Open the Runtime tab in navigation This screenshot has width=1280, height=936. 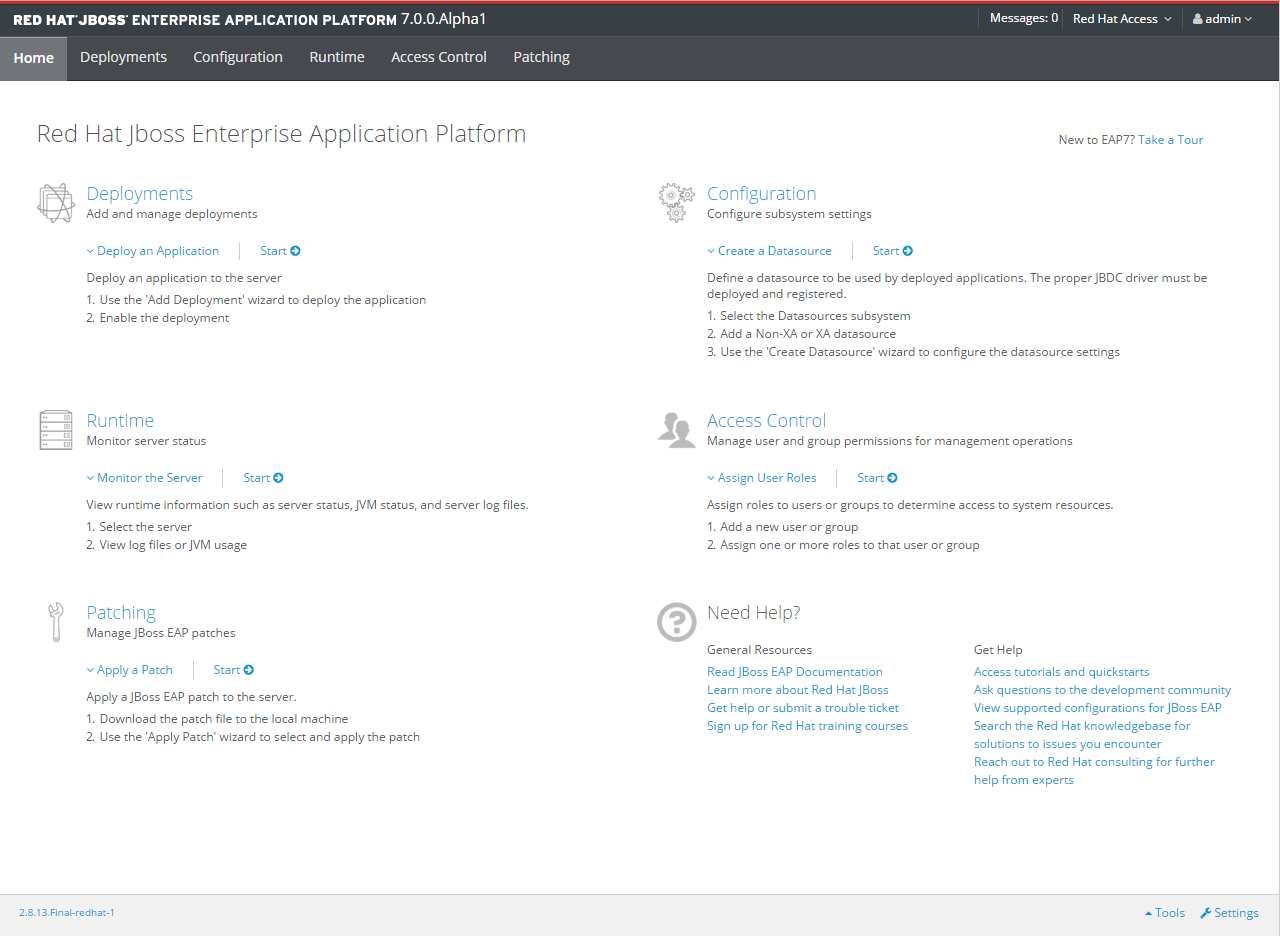coord(337,57)
